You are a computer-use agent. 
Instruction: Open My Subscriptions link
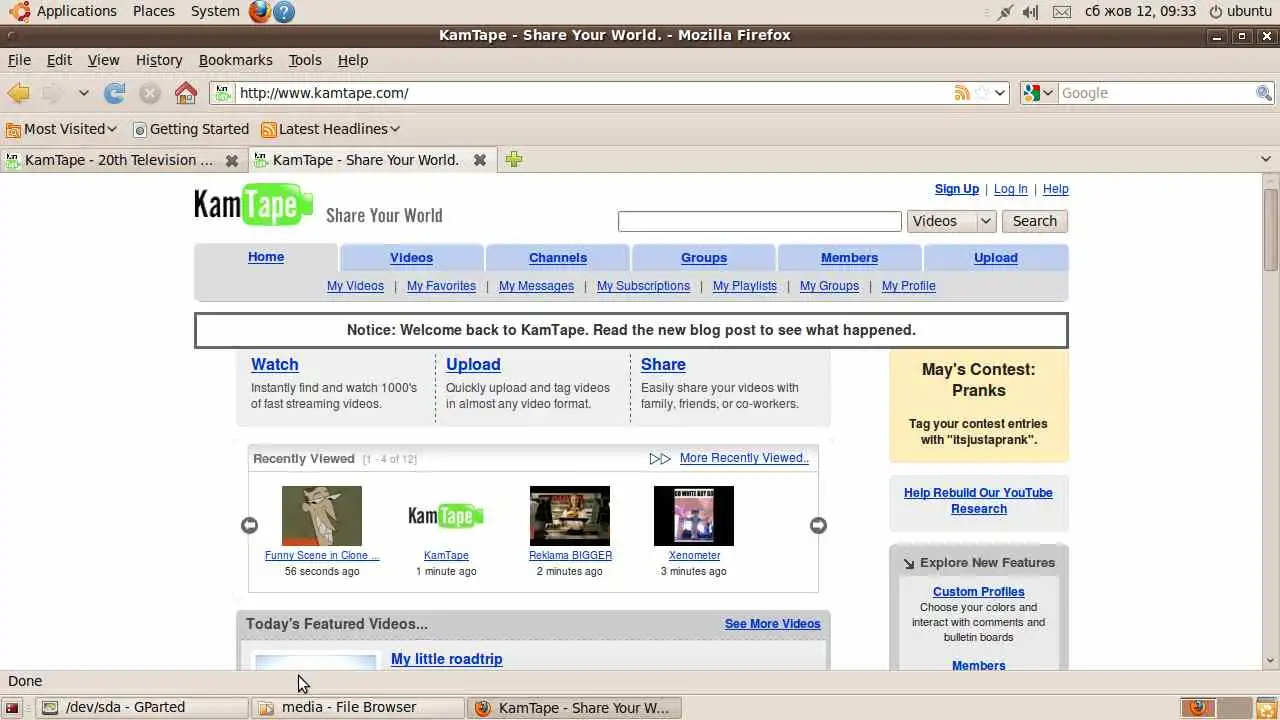pyautogui.click(x=643, y=286)
